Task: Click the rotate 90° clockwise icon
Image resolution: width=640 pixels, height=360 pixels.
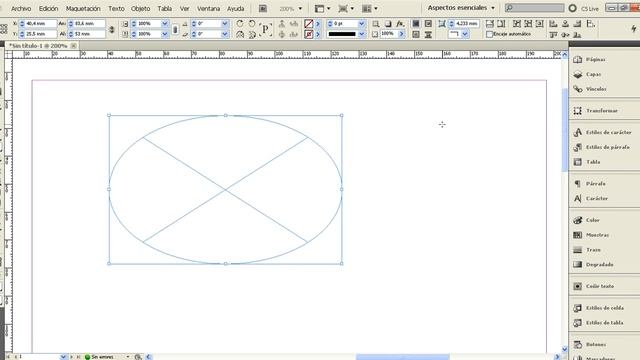Action: tap(240, 24)
